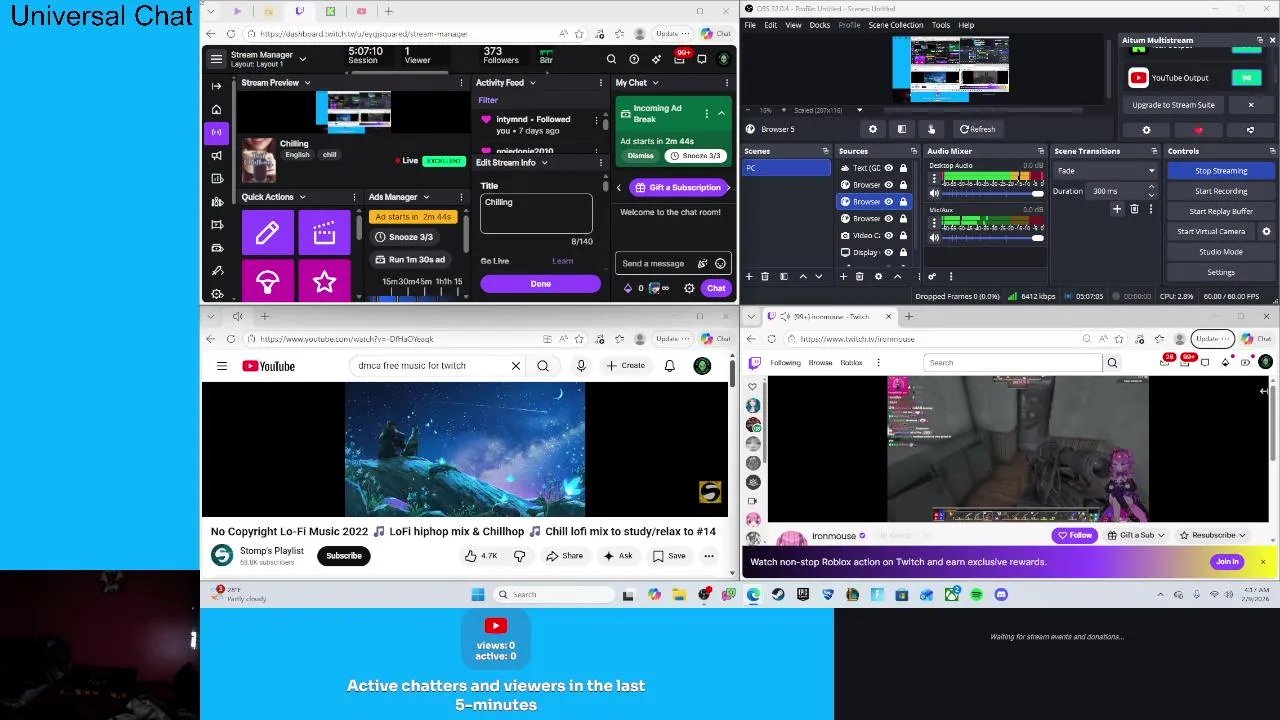Collapse the Incoming Ad Break card
The width and height of the screenshot is (1280, 720).
pos(721,113)
